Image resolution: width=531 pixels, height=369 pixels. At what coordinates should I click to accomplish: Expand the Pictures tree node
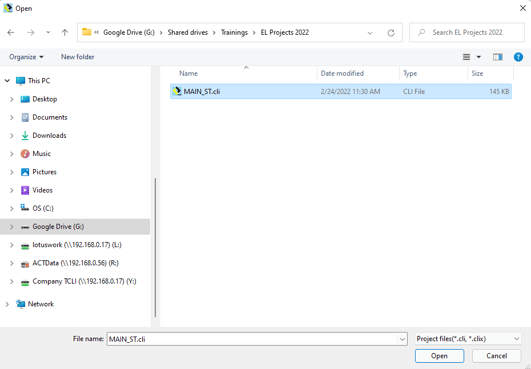12,172
